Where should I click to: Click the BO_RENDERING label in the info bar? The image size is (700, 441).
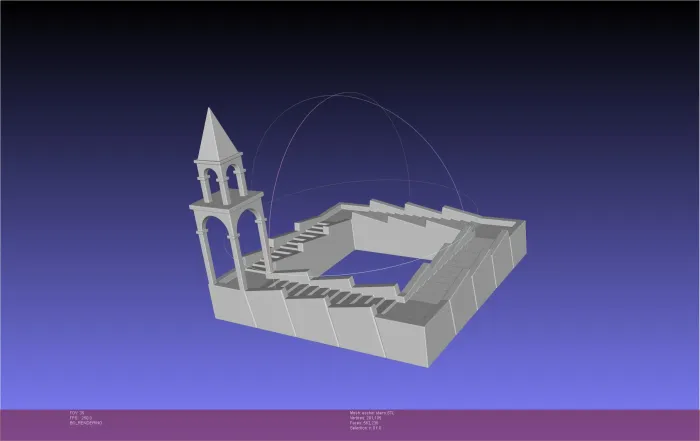(86, 423)
